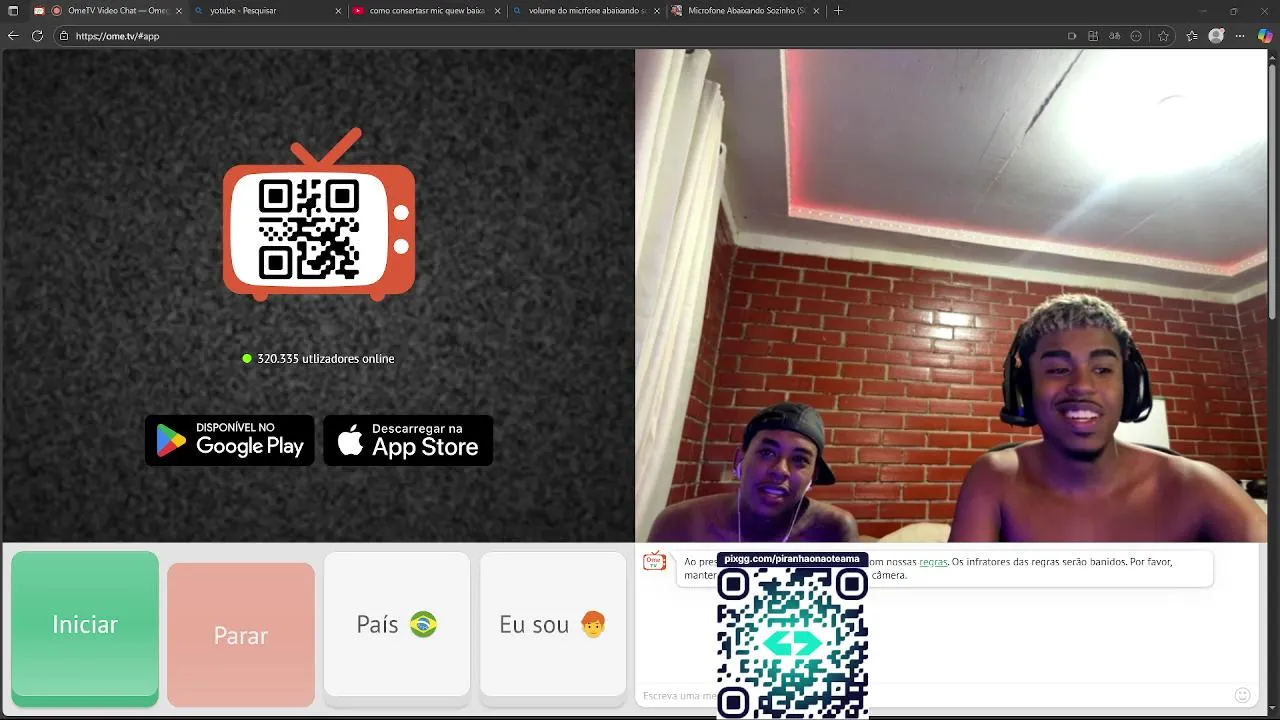
Task: Click the circled ellipsis icon in address bar
Action: [1136, 36]
